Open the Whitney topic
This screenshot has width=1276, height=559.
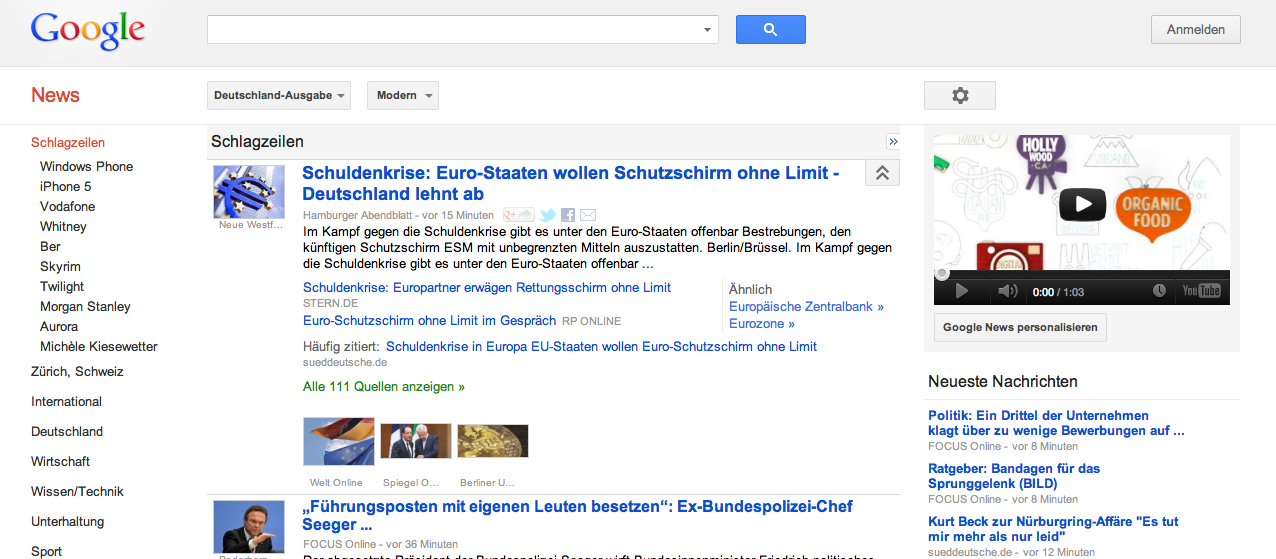click(x=63, y=227)
